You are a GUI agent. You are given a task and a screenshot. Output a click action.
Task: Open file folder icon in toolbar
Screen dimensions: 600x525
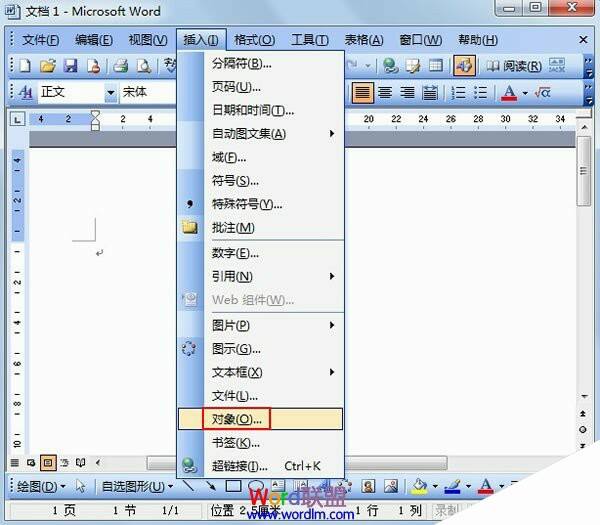click(x=47, y=66)
